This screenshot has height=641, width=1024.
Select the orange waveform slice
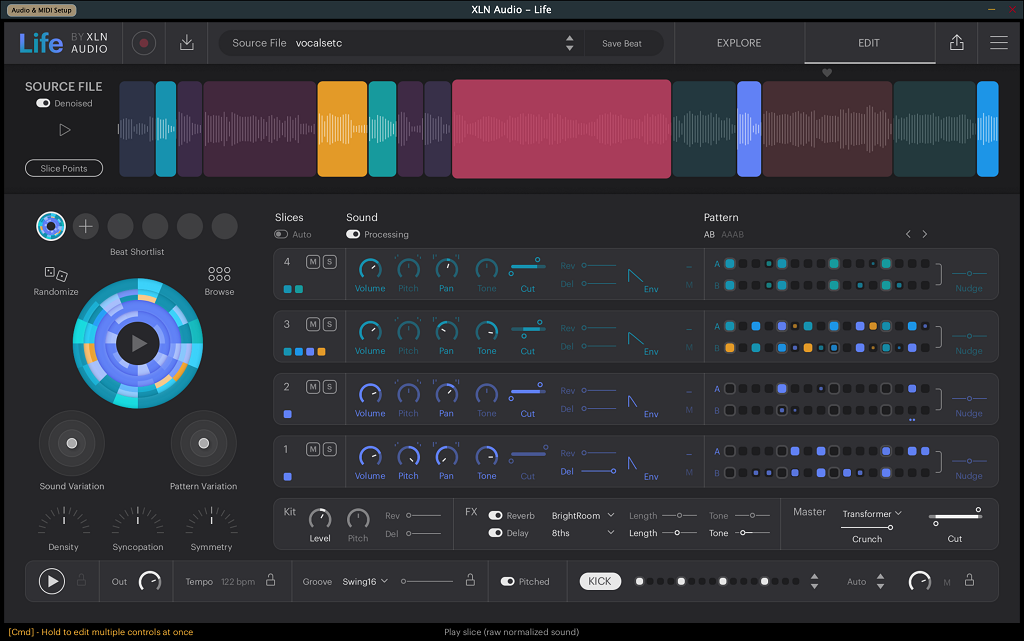tap(342, 129)
